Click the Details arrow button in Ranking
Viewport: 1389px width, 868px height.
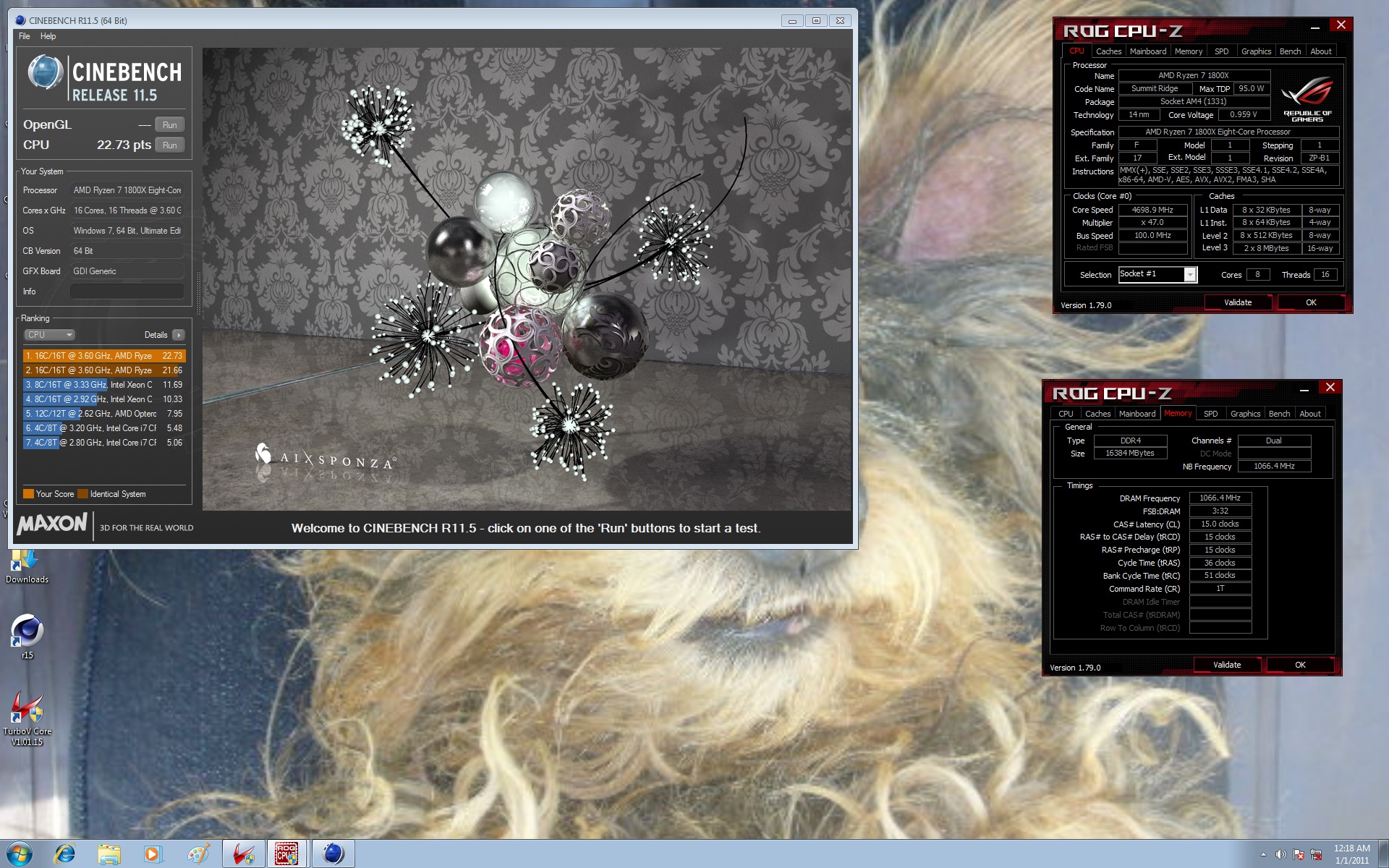click(179, 335)
